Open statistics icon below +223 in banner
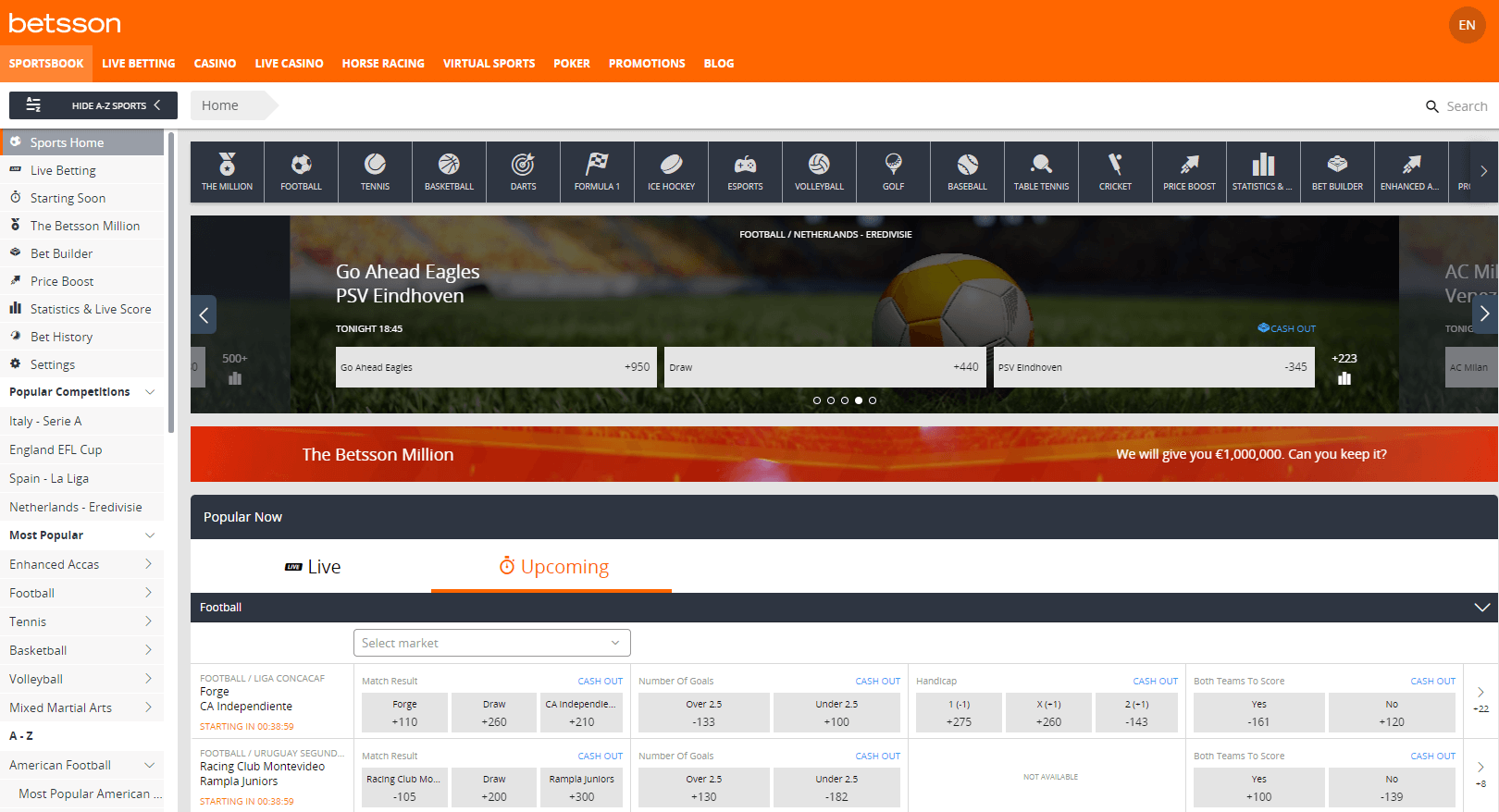Image resolution: width=1499 pixels, height=812 pixels. 1344,378
